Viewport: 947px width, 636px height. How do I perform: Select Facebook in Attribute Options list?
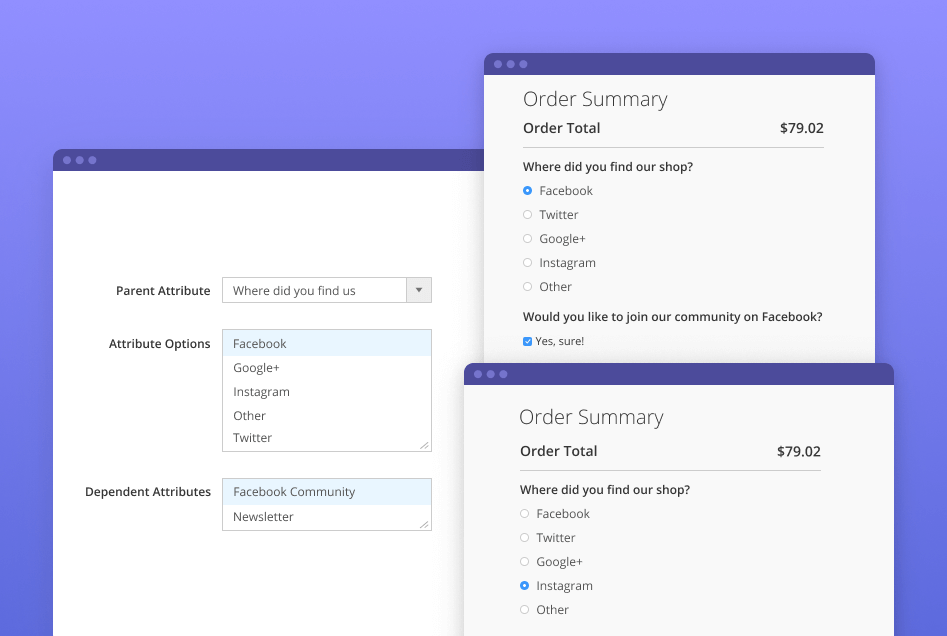(x=327, y=344)
